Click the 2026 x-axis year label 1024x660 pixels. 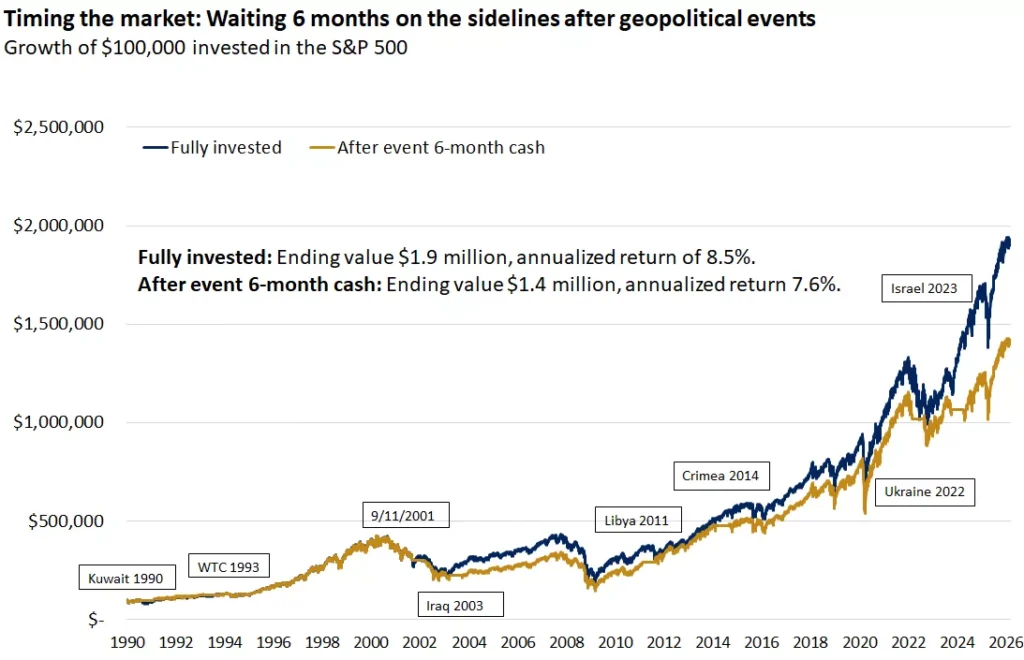pos(1006,642)
